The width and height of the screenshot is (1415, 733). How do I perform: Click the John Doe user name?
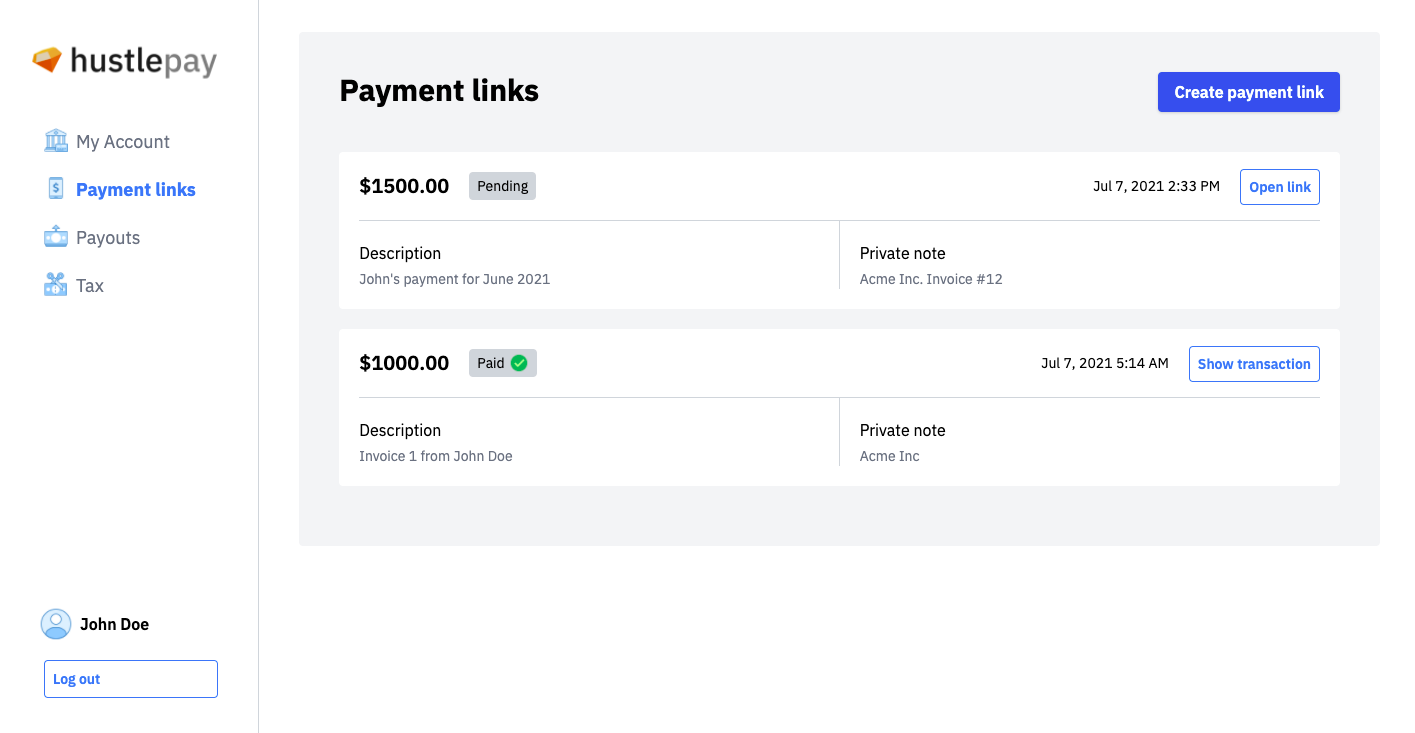tap(114, 624)
